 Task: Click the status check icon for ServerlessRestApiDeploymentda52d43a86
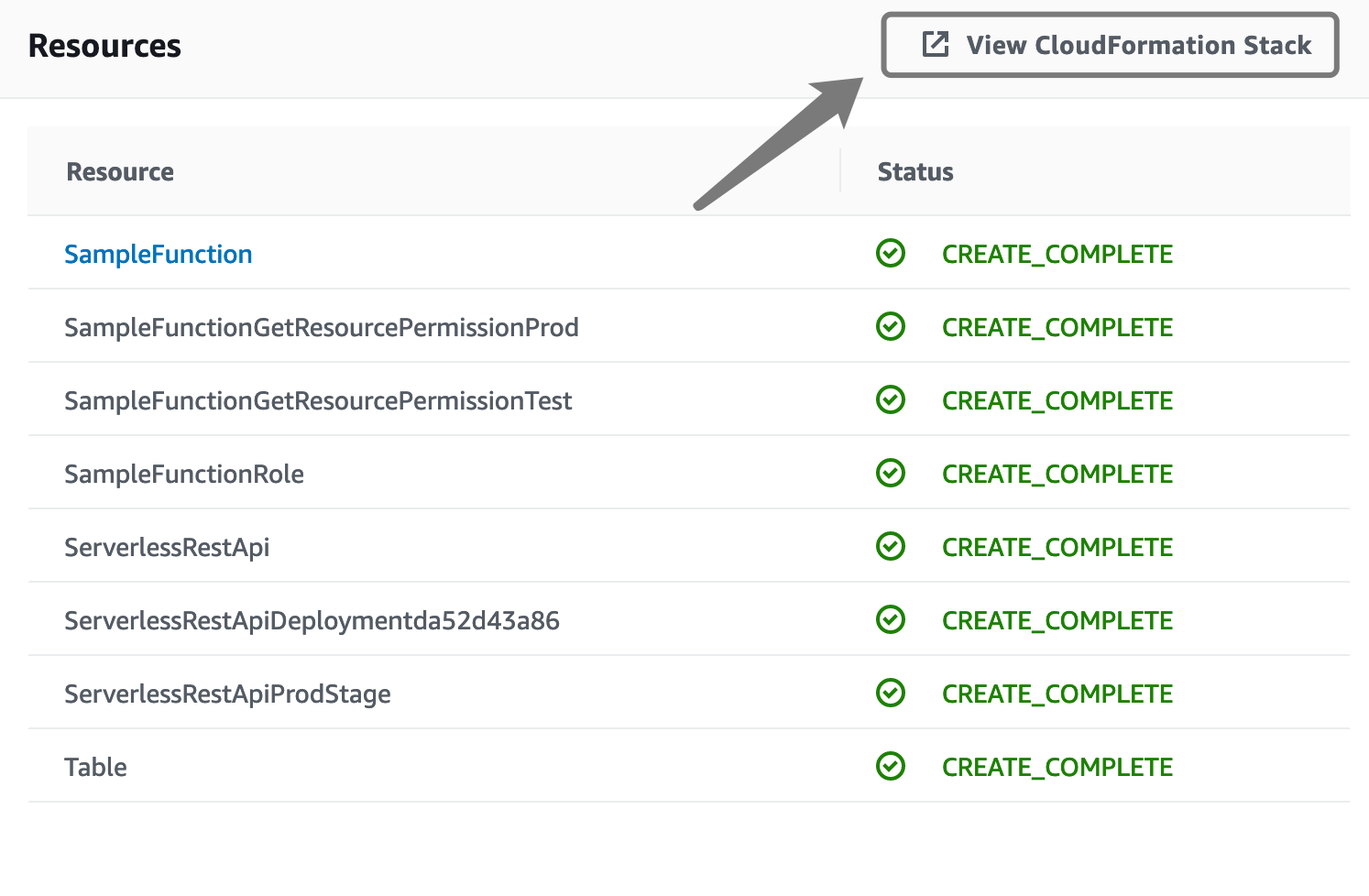tap(891, 619)
